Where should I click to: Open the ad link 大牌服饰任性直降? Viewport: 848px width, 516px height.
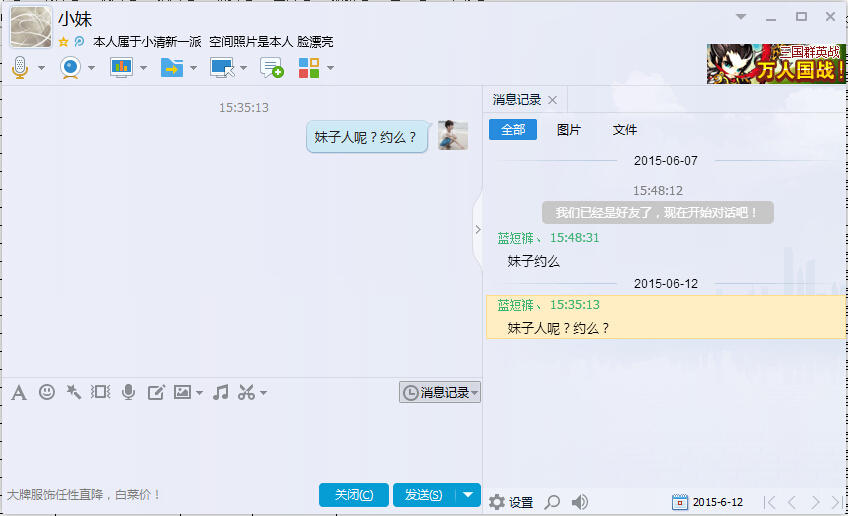coord(83,494)
